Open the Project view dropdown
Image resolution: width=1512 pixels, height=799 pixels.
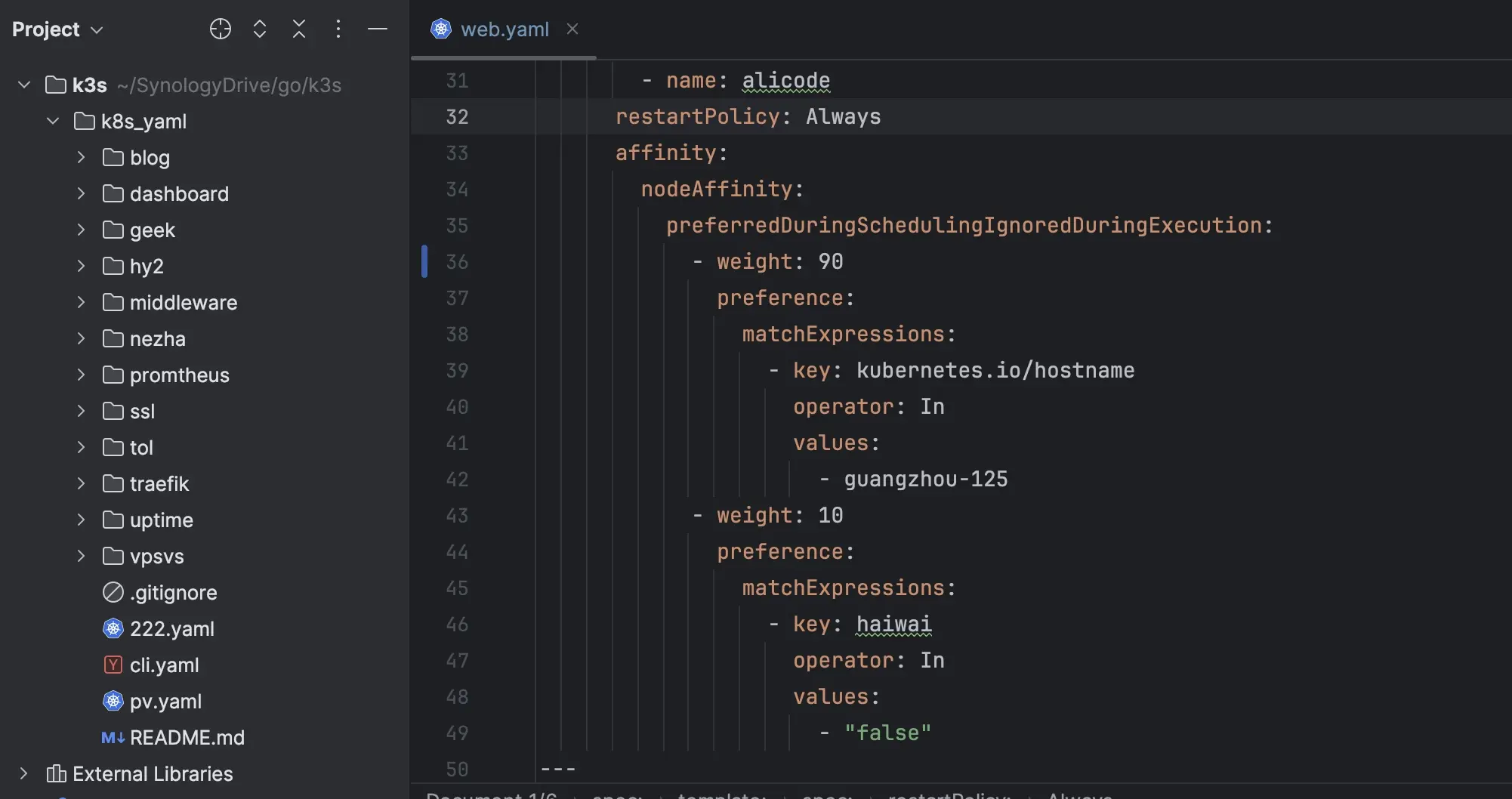(57, 29)
